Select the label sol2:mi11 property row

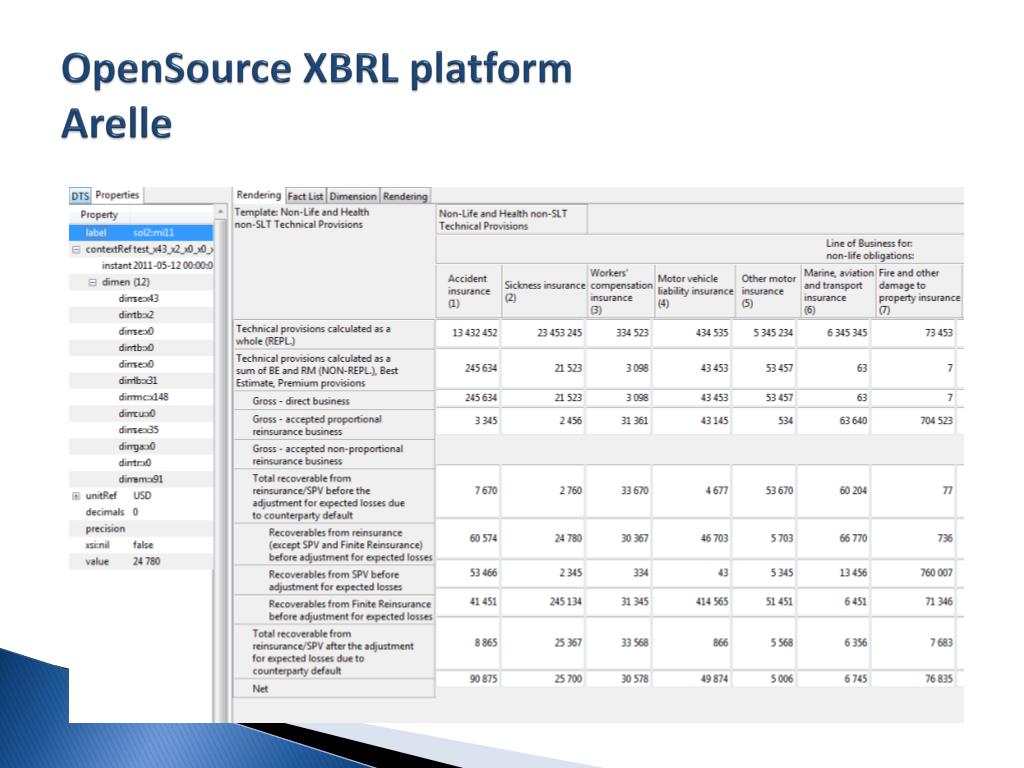(x=141, y=232)
